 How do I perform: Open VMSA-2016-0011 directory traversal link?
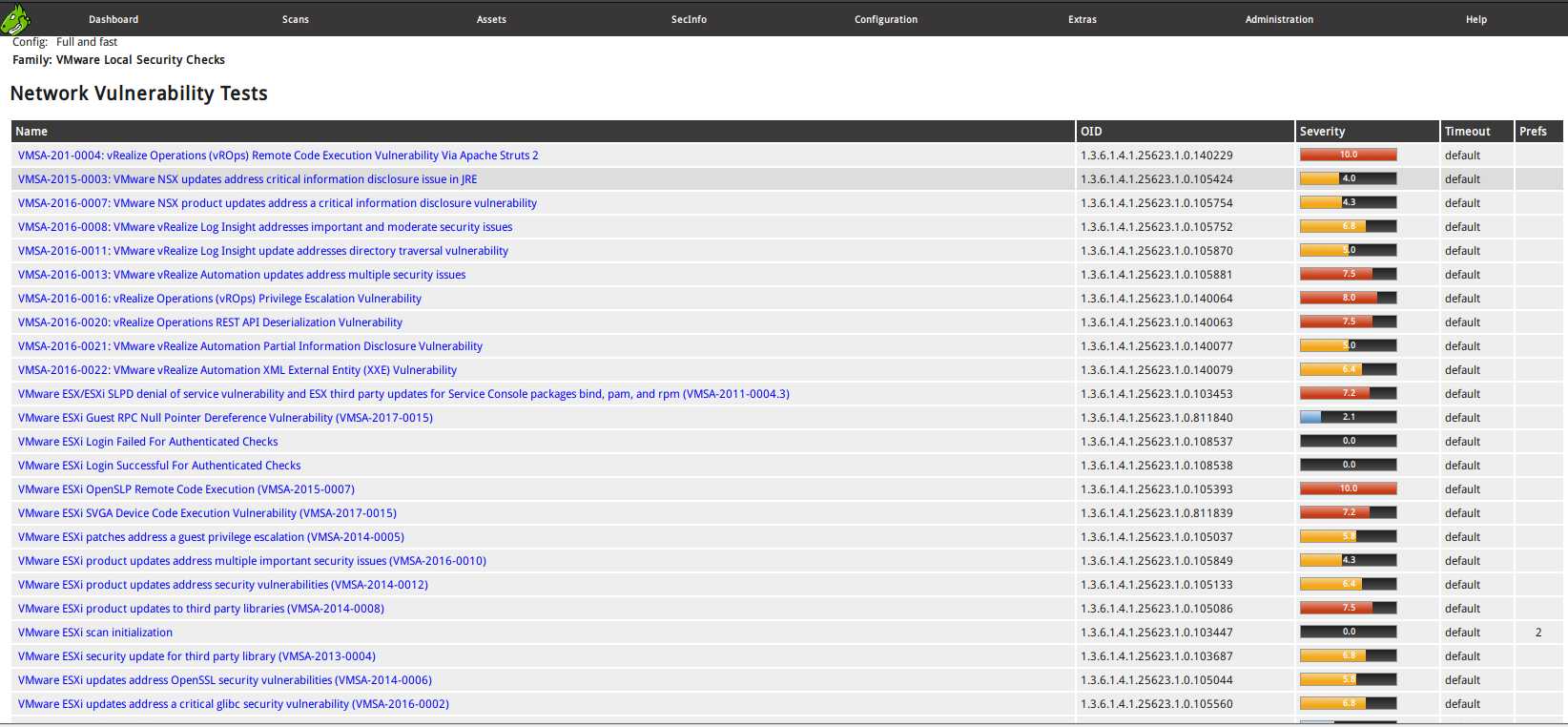pos(262,251)
